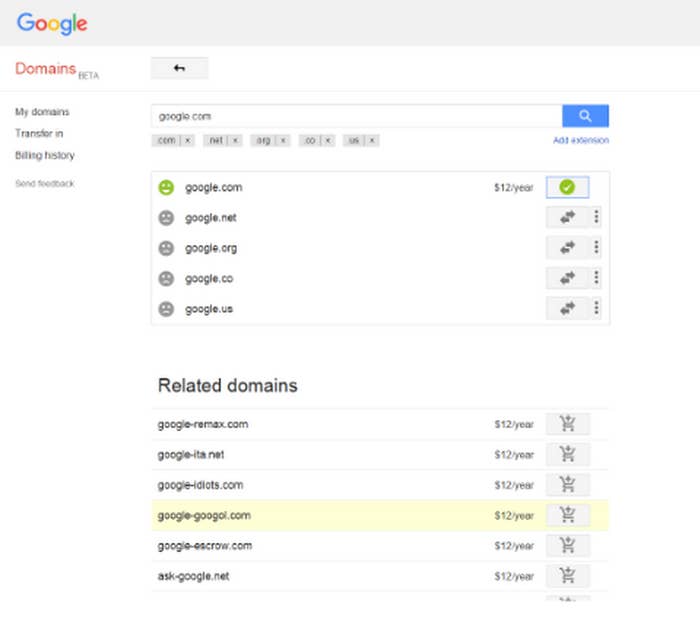Viewport: 700px width, 622px height.
Task: Open Billing history in sidebar
Action: pyautogui.click(x=45, y=155)
